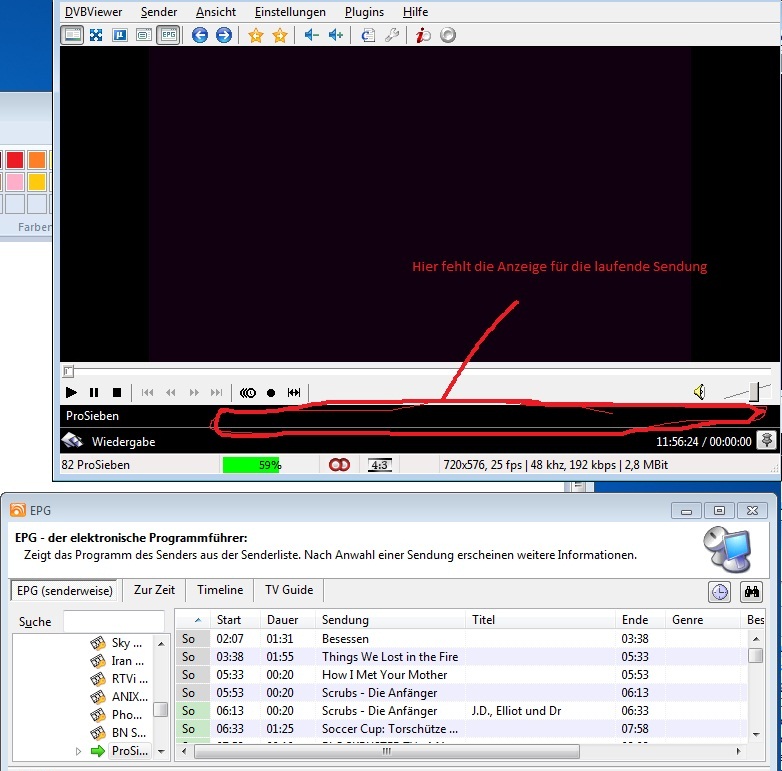Mute audio using the speaker icon
Image resolution: width=782 pixels, height=771 pixels.
pyautogui.click(x=700, y=392)
